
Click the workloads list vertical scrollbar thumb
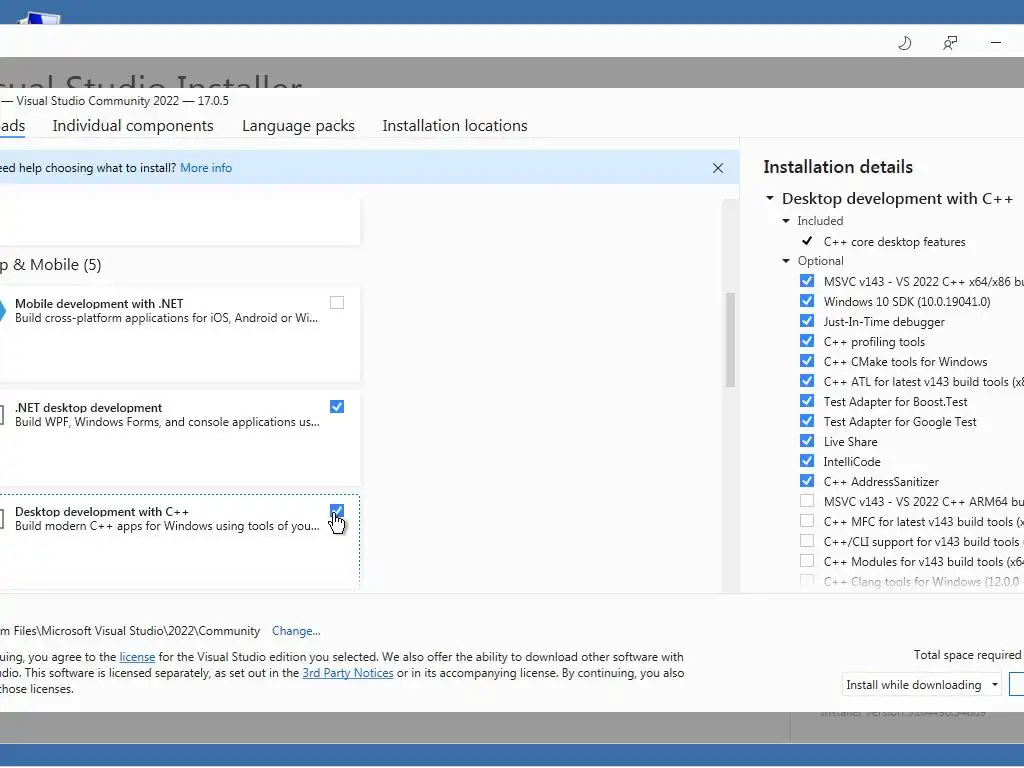(x=730, y=340)
